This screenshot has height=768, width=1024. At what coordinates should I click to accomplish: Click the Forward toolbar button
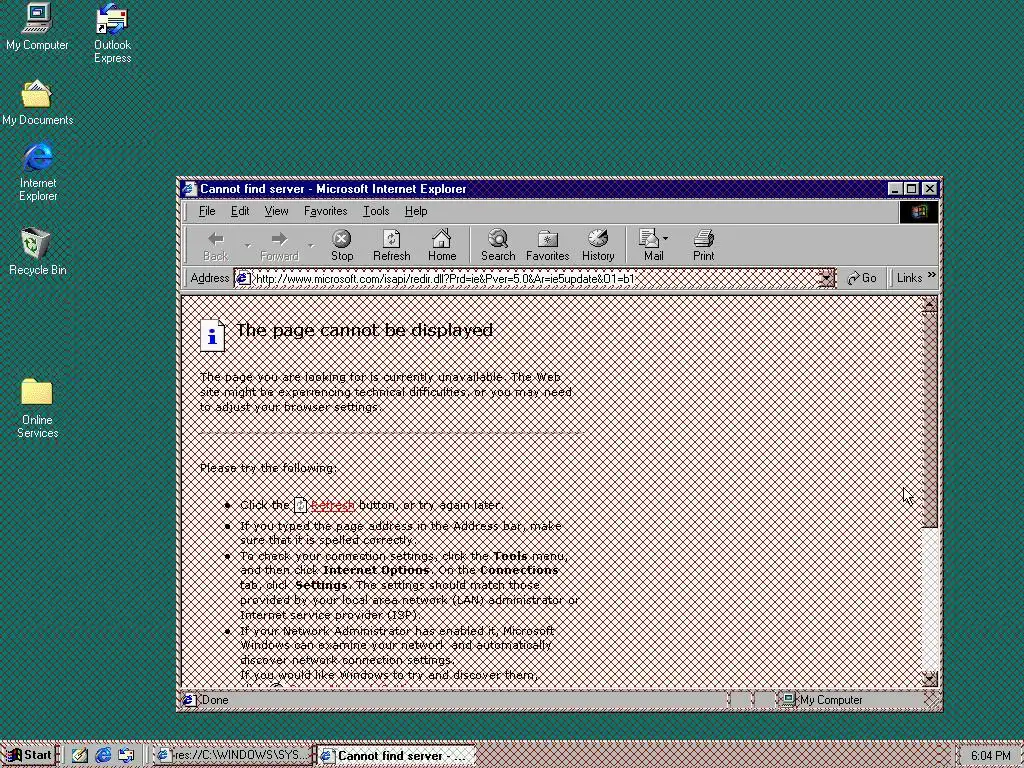pos(280,246)
